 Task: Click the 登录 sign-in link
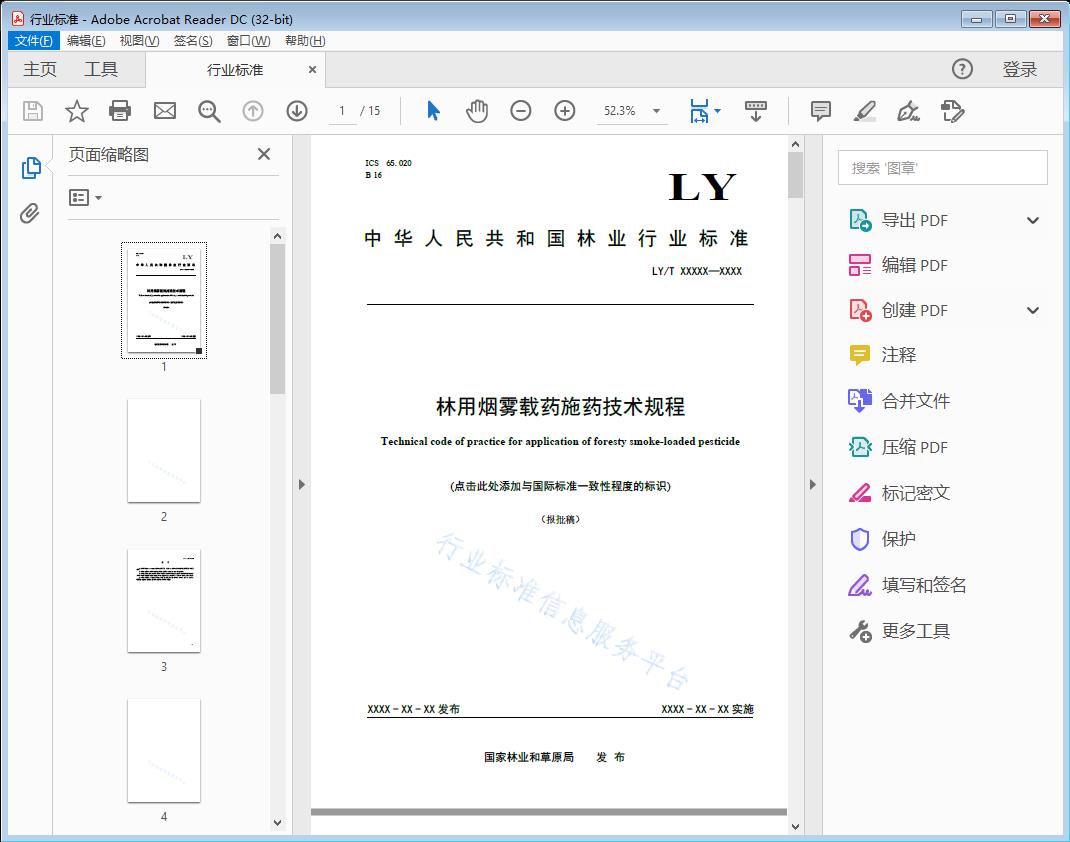pyautogui.click(x=1022, y=69)
